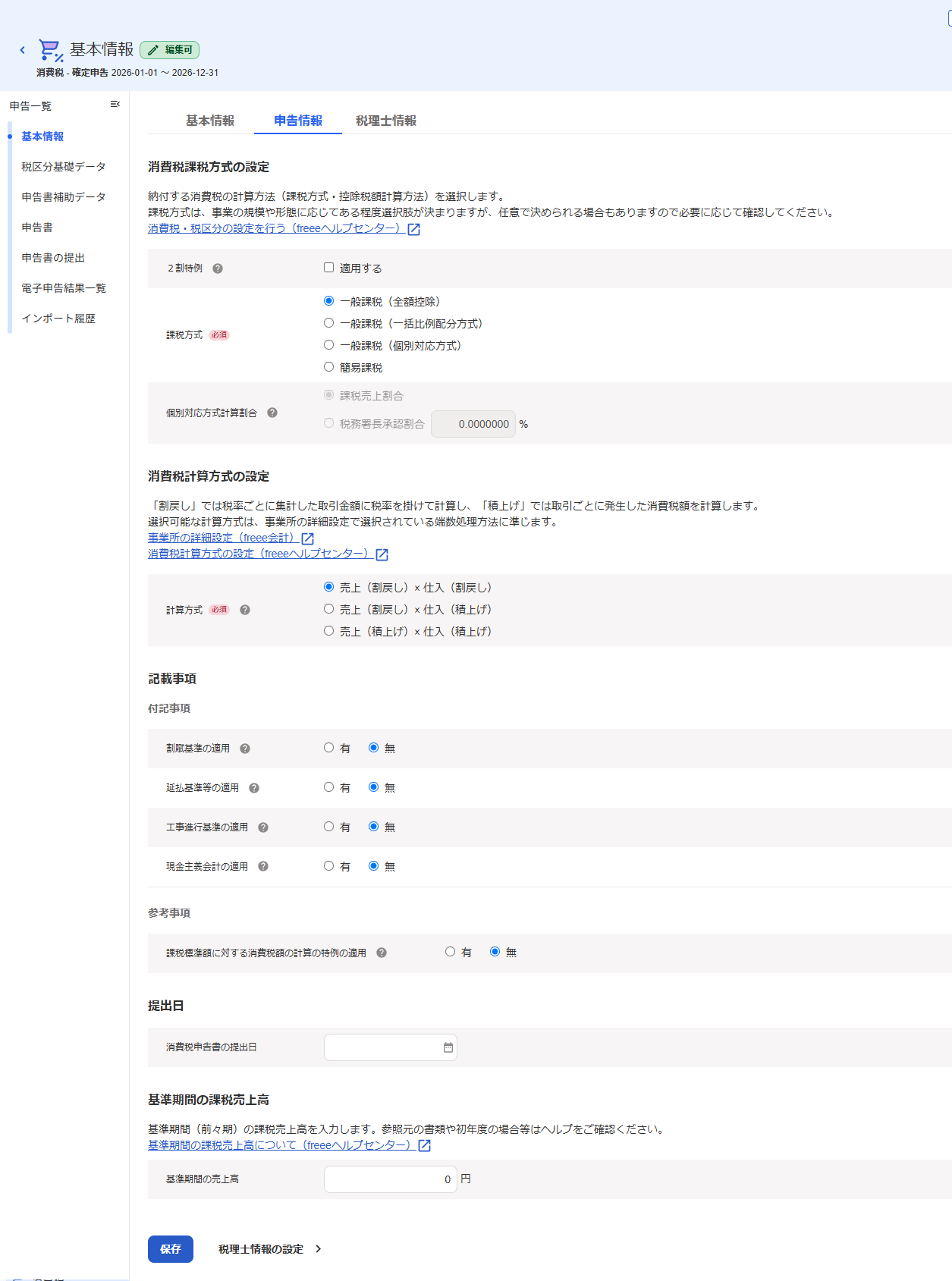Click the 消費税申告書の提出日 date field
Viewport: 952px width, 1281px height.
391,1047
